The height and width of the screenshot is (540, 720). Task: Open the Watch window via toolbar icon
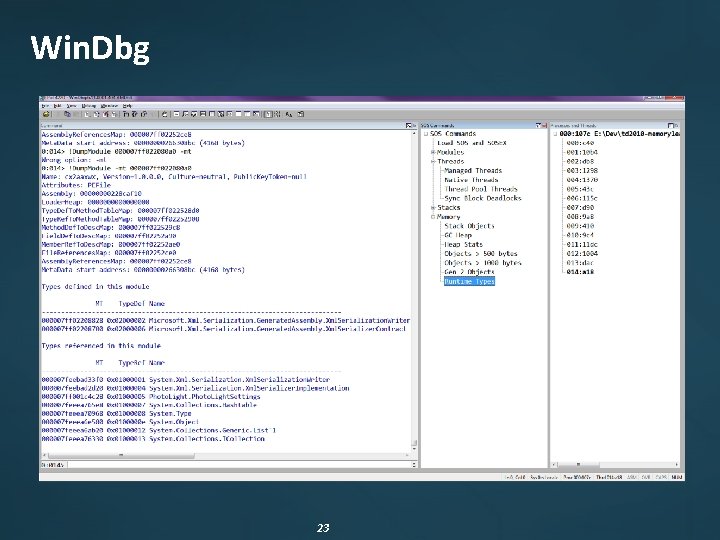(x=185, y=114)
